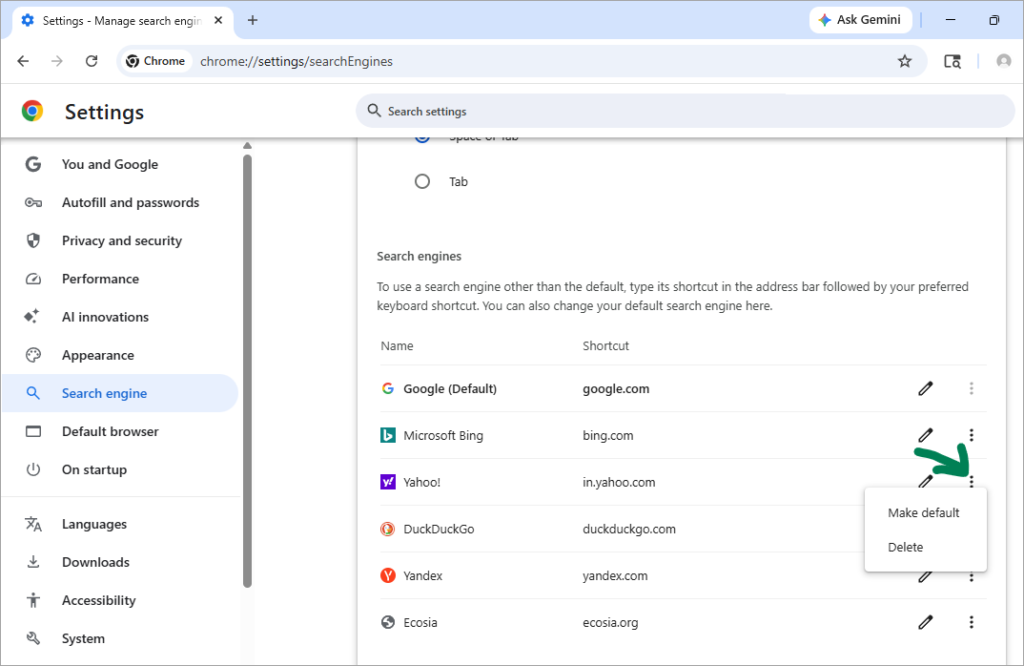This screenshot has height=666, width=1024.
Task: Open more actions for Microsoft Bing
Action: (971, 436)
